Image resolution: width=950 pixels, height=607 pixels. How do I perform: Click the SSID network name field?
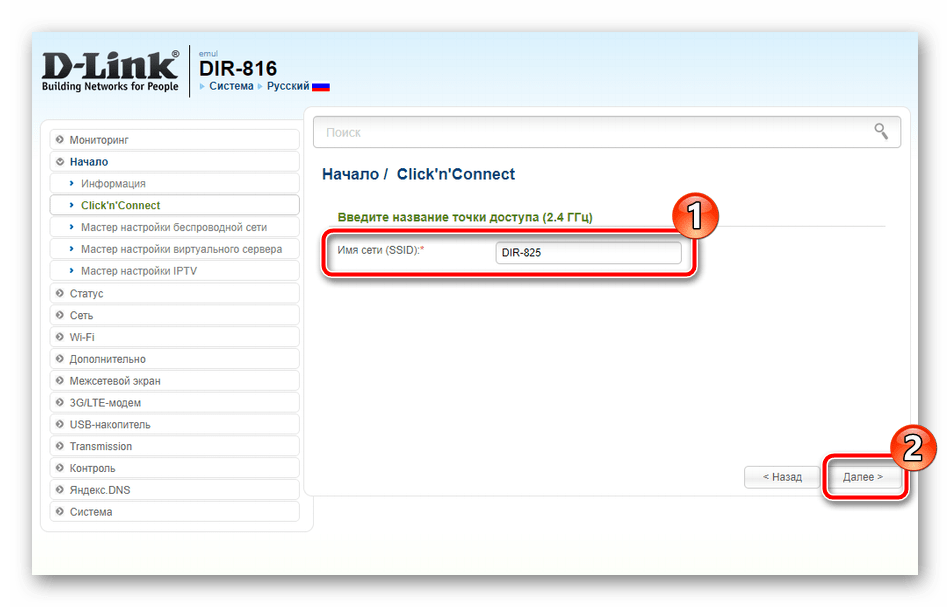click(x=588, y=253)
